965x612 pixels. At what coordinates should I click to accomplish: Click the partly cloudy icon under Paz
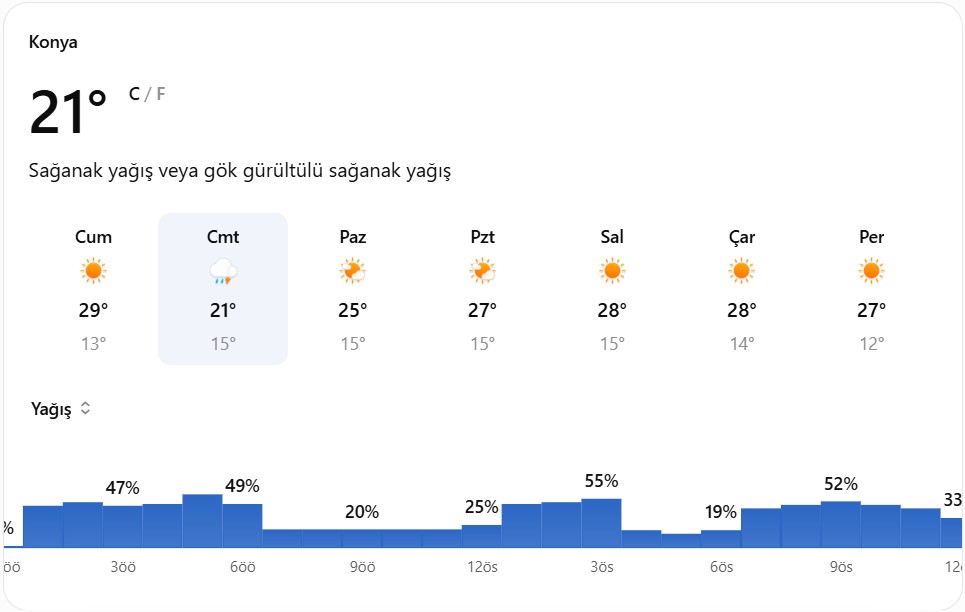[353, 271]
